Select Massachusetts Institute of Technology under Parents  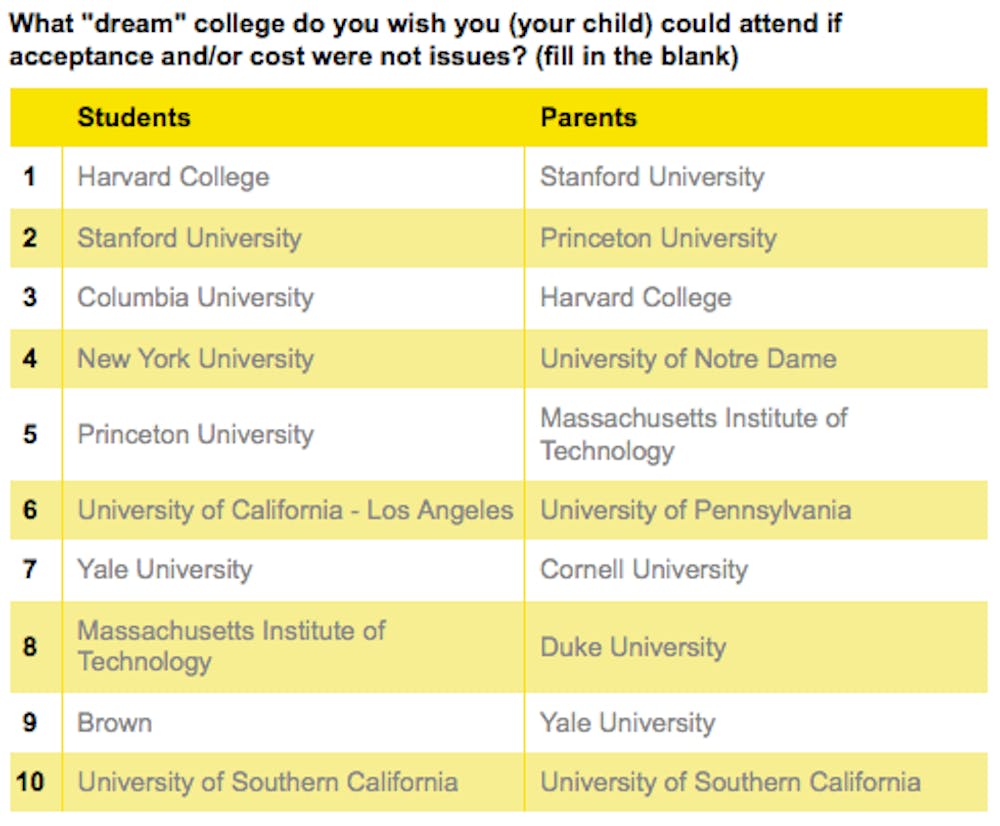pos(693,434)
